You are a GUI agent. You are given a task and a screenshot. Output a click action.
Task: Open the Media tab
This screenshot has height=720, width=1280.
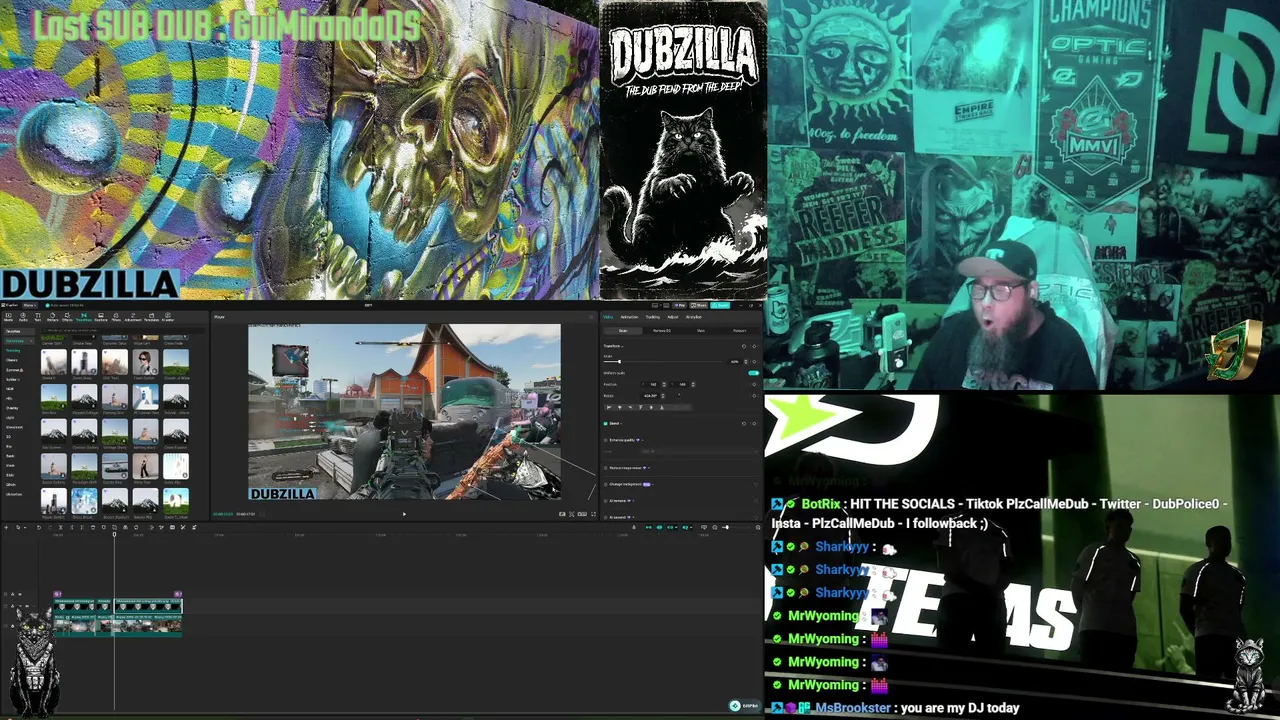(x=9, y=317)
